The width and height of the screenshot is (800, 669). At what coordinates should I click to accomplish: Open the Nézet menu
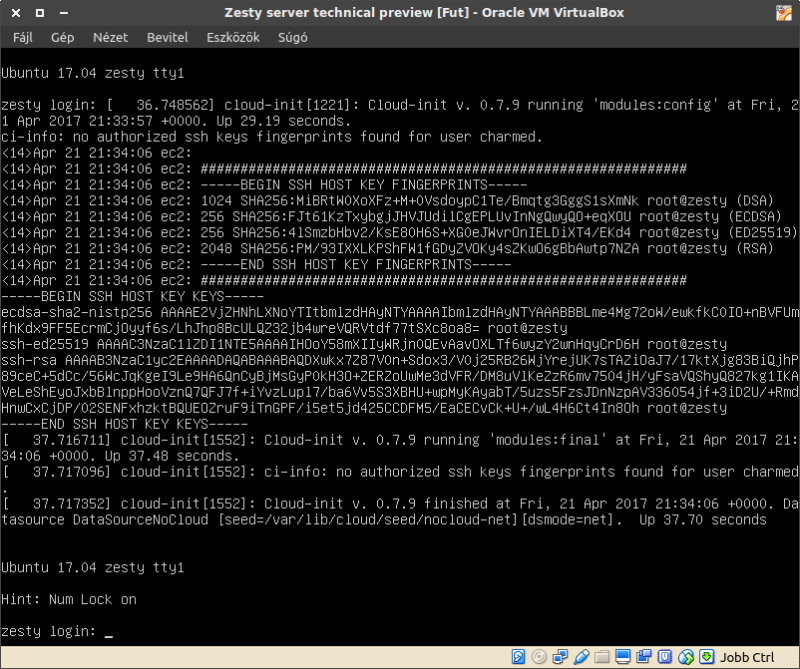[110, 38]
